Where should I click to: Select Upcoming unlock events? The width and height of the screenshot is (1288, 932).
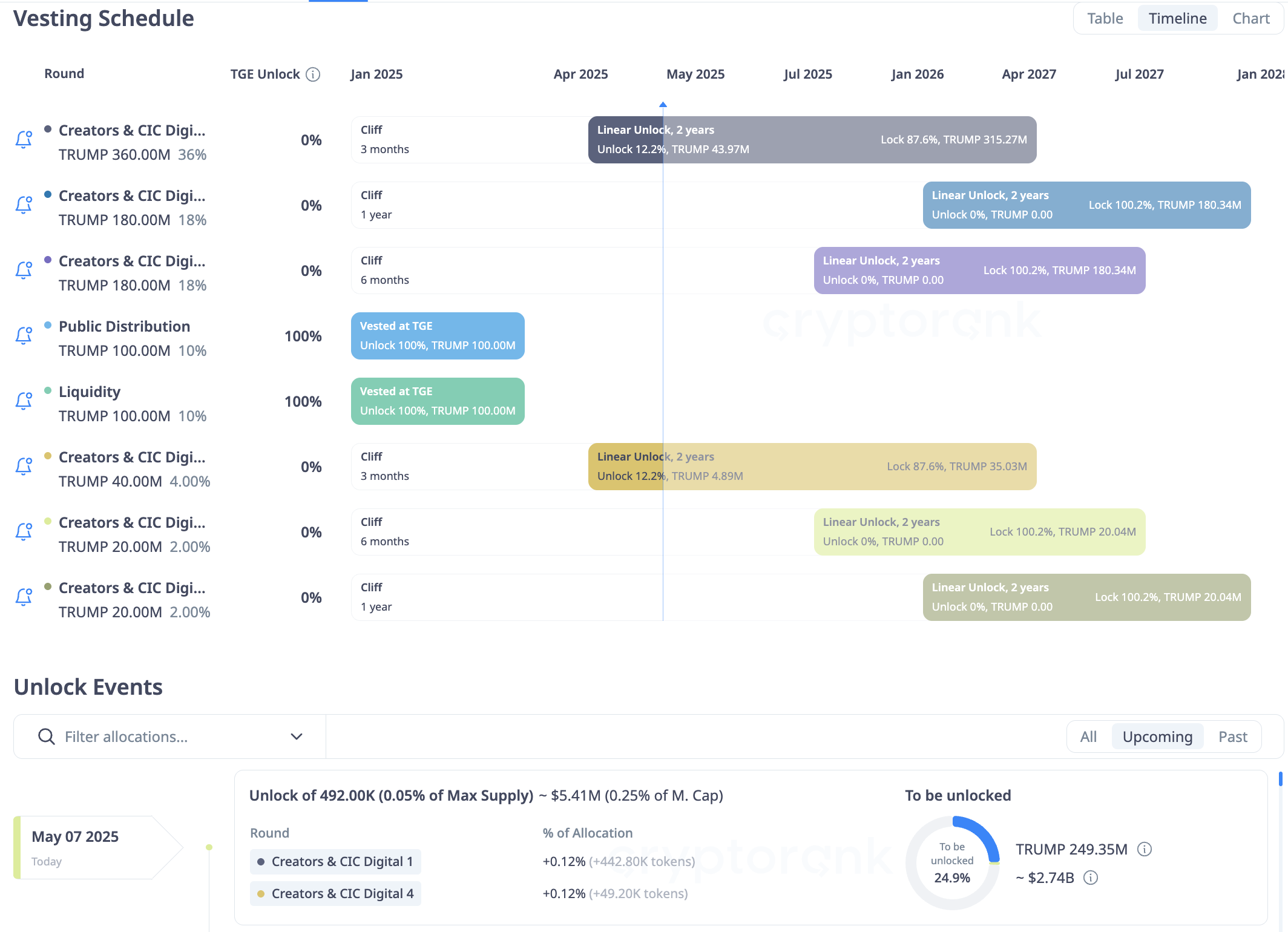point(1157,737)
